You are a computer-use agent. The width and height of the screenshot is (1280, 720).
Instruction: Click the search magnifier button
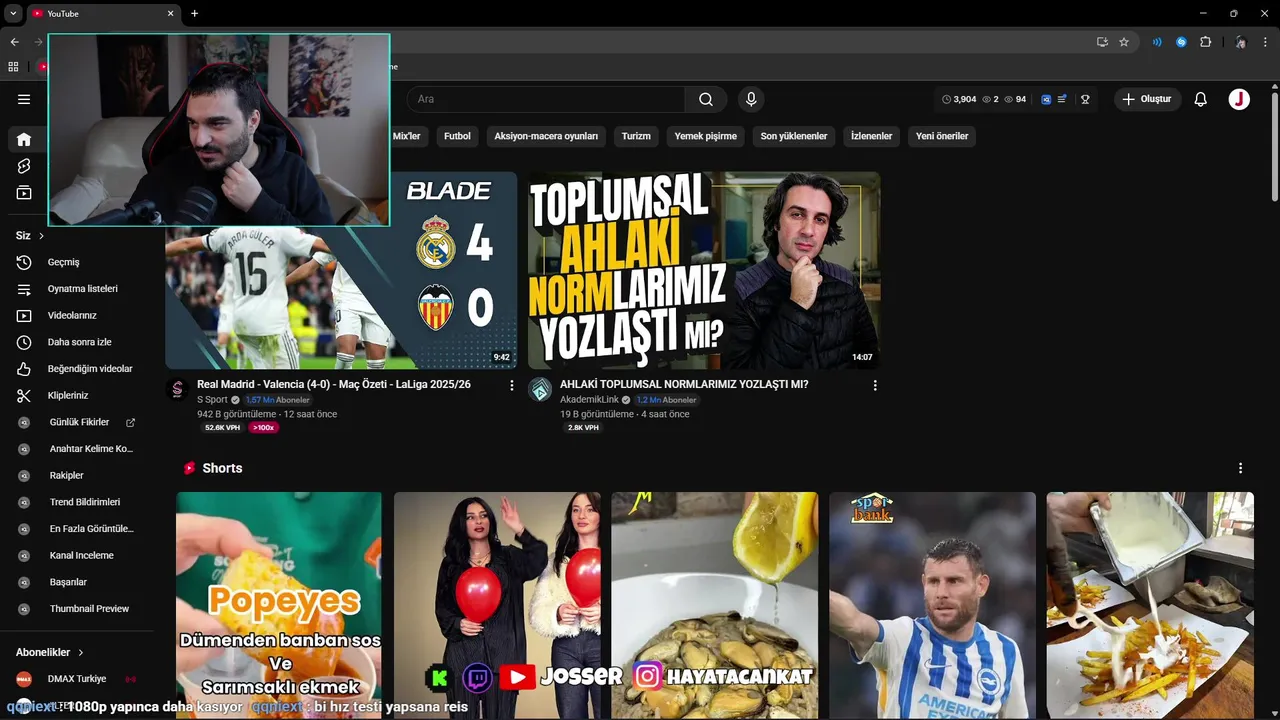706,99
